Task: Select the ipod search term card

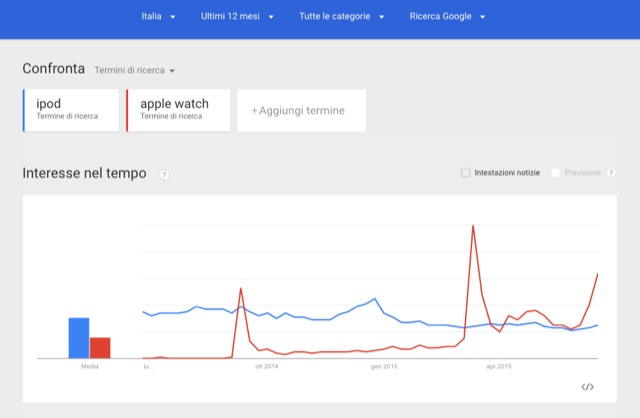Action: (x=69, y=109)
